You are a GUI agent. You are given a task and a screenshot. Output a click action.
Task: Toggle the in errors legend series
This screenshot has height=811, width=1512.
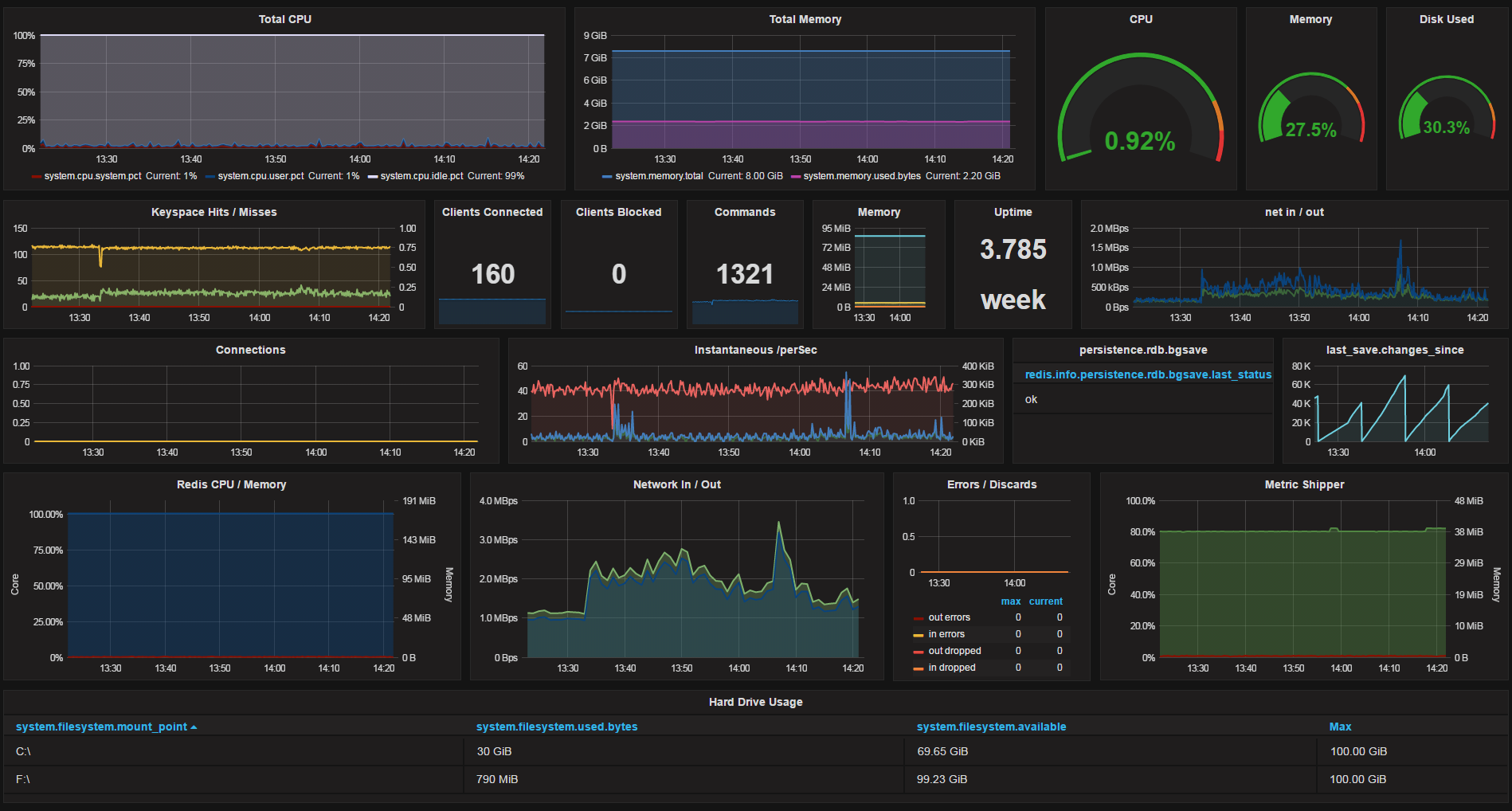tap(946, 634)
